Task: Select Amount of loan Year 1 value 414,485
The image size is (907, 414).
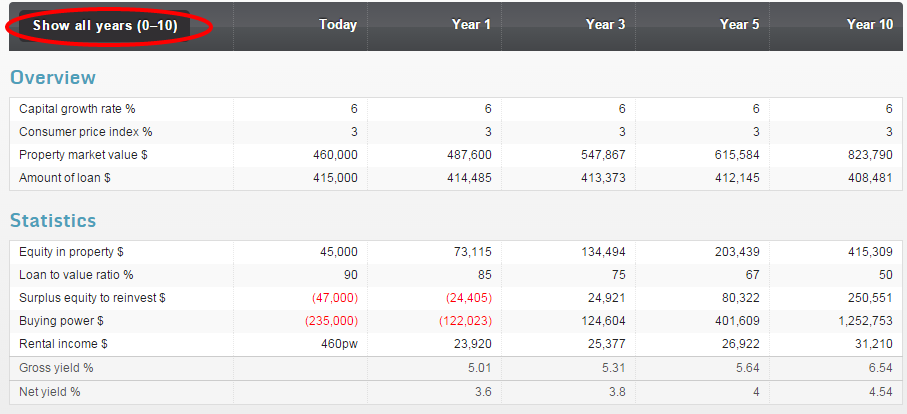Action: click(x=468, y=178)
